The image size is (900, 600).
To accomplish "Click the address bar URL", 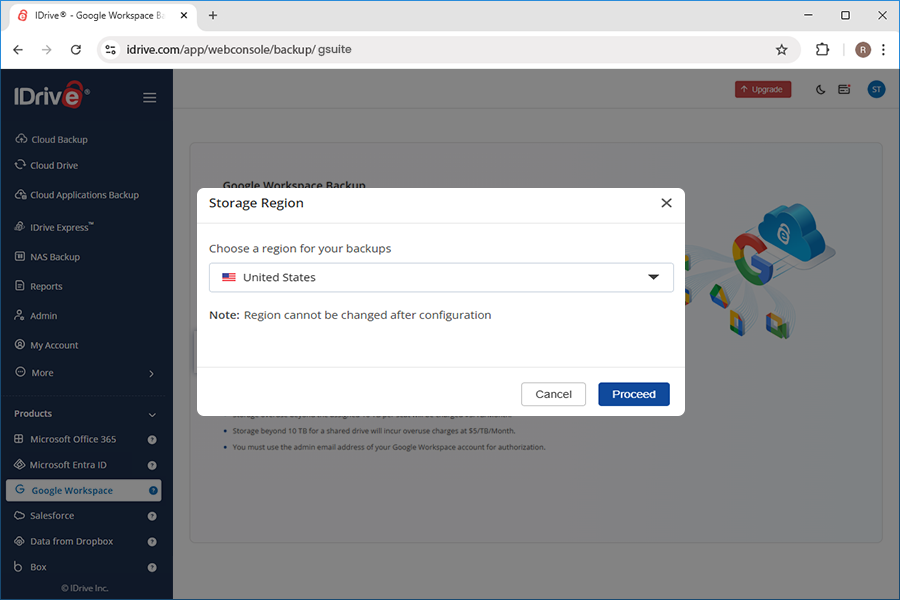I will pos(239,49).
